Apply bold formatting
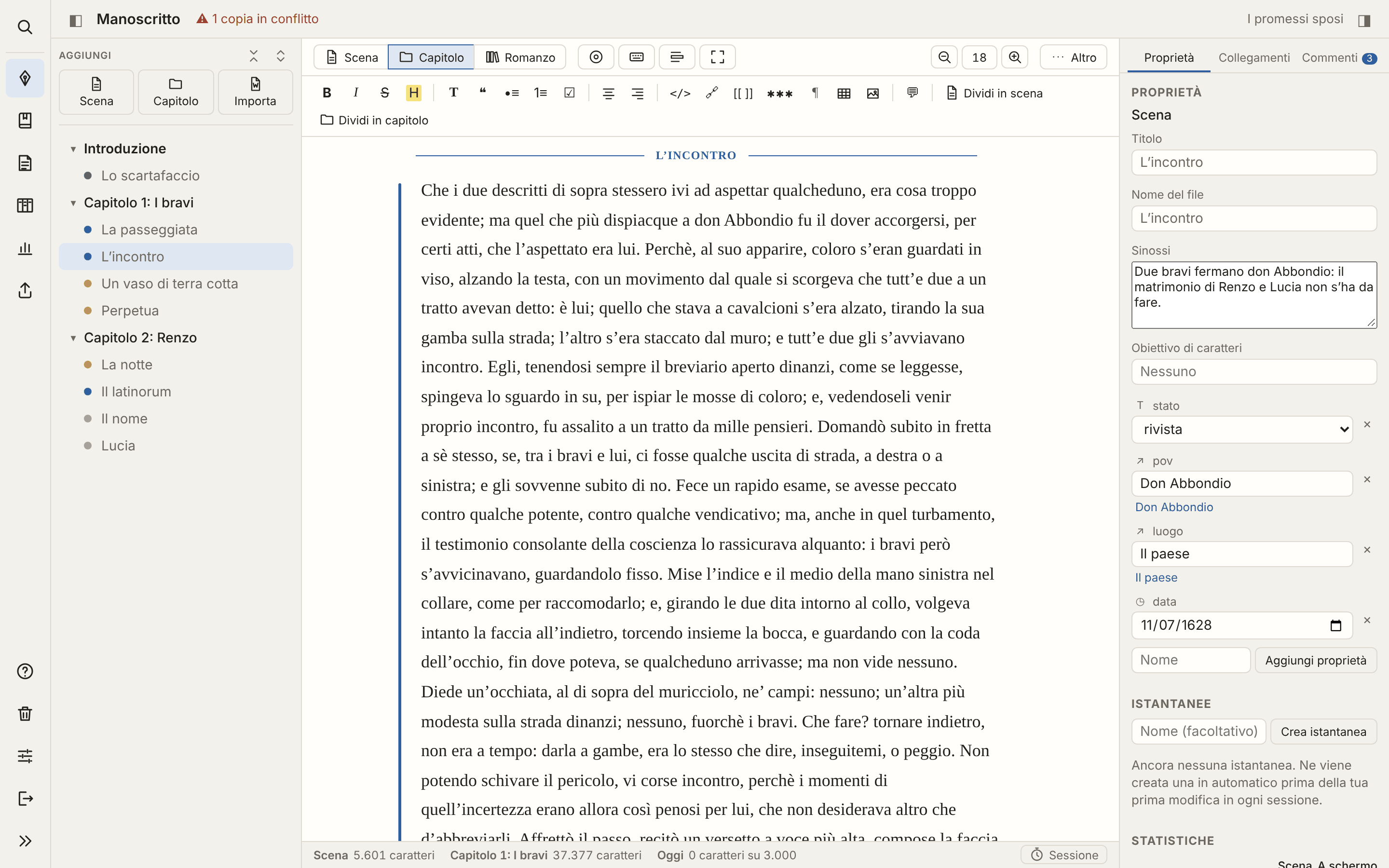 tap(327, 93)
